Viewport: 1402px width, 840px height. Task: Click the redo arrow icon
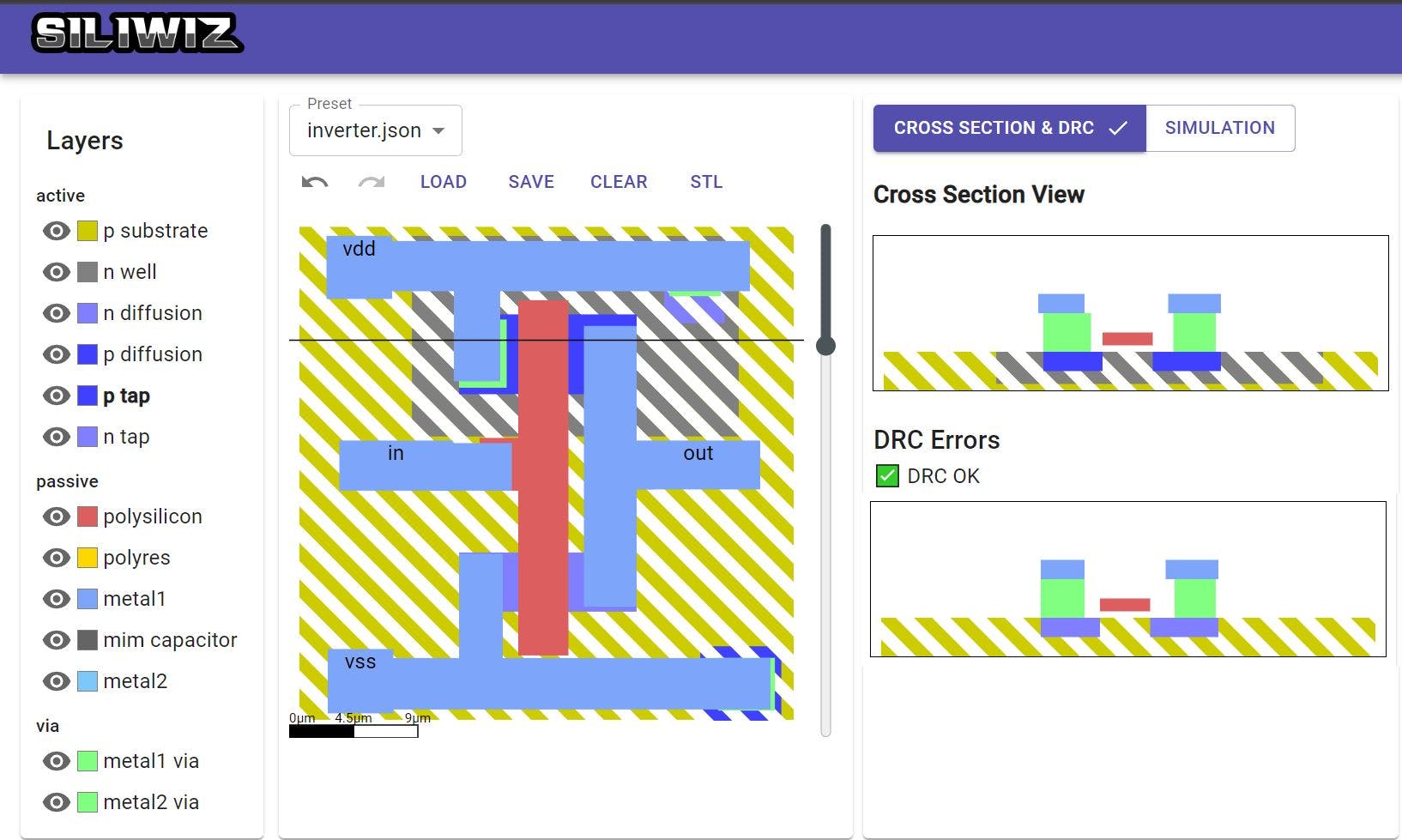[x=371, y=181]
